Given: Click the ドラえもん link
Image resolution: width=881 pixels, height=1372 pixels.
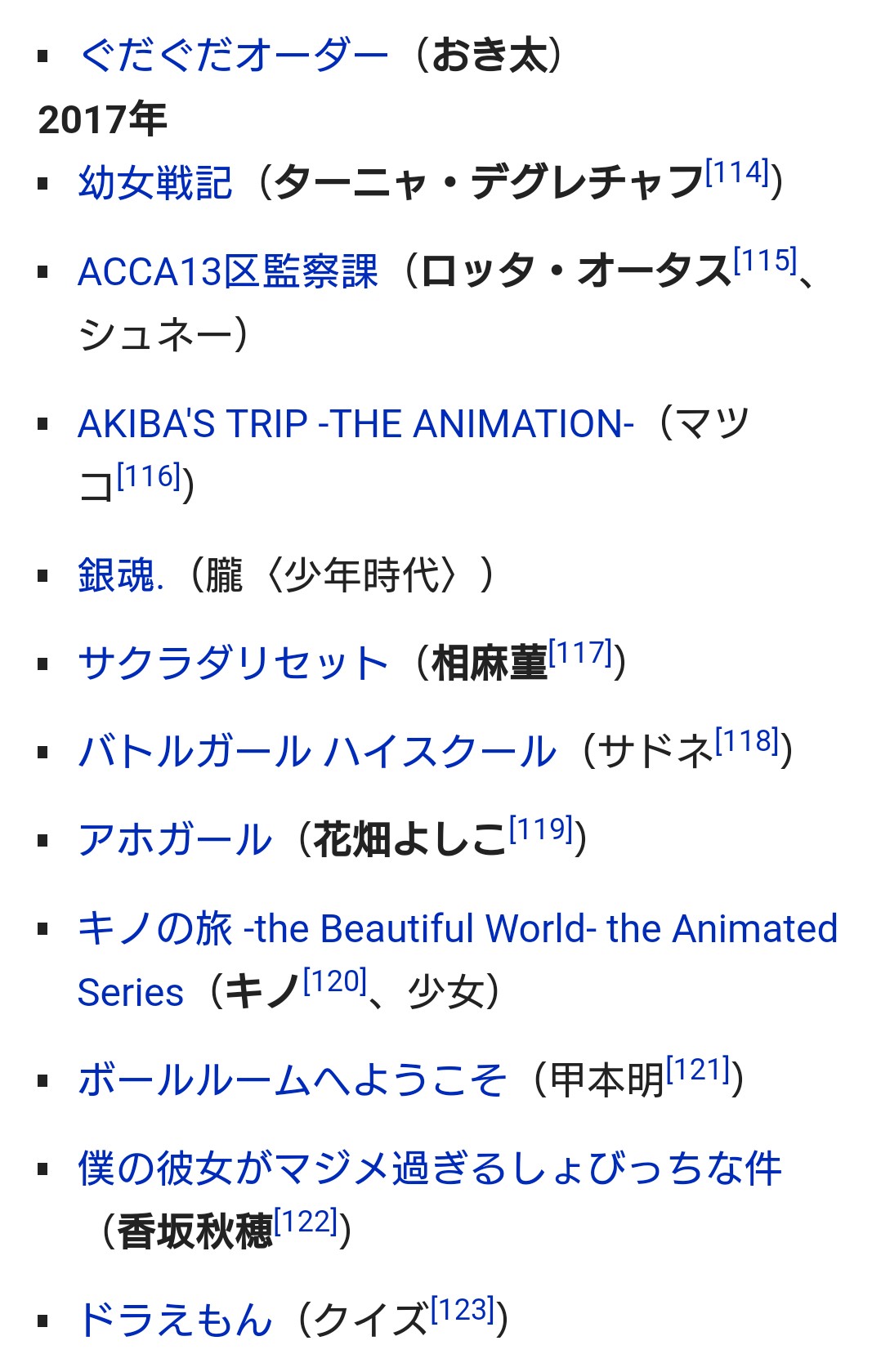Looking at the screenshot, I should [x=175, y=1319].
